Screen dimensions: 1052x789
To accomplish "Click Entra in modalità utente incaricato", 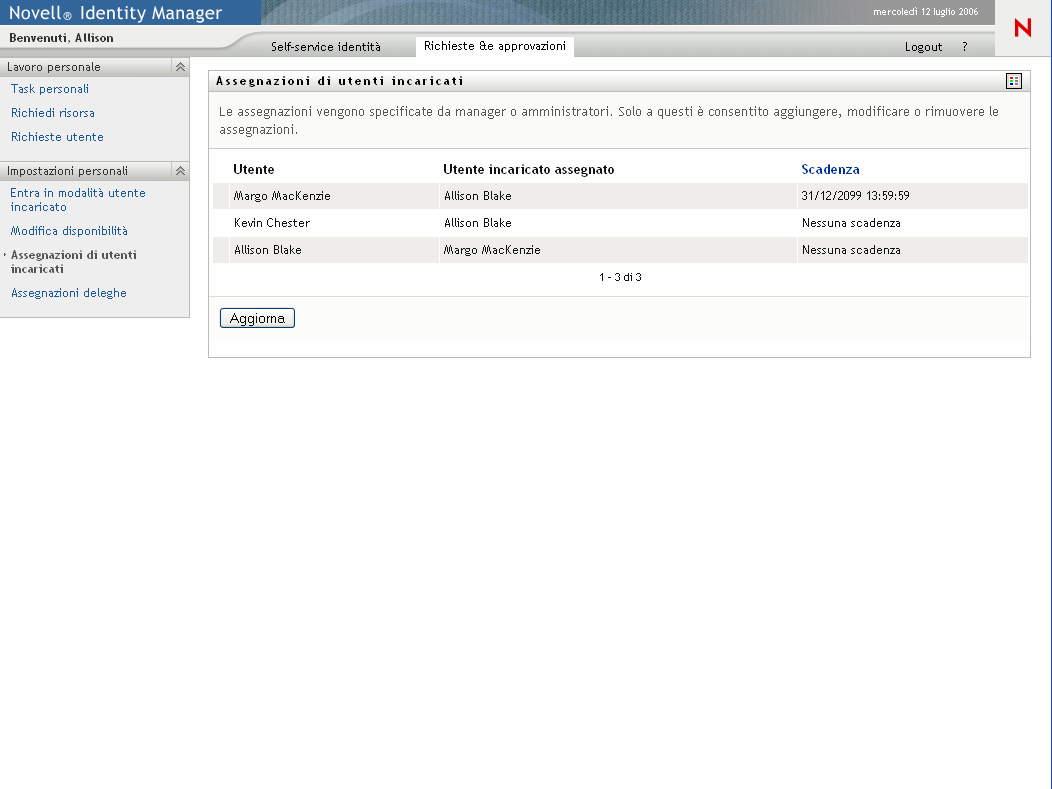I will click(77, 200).
